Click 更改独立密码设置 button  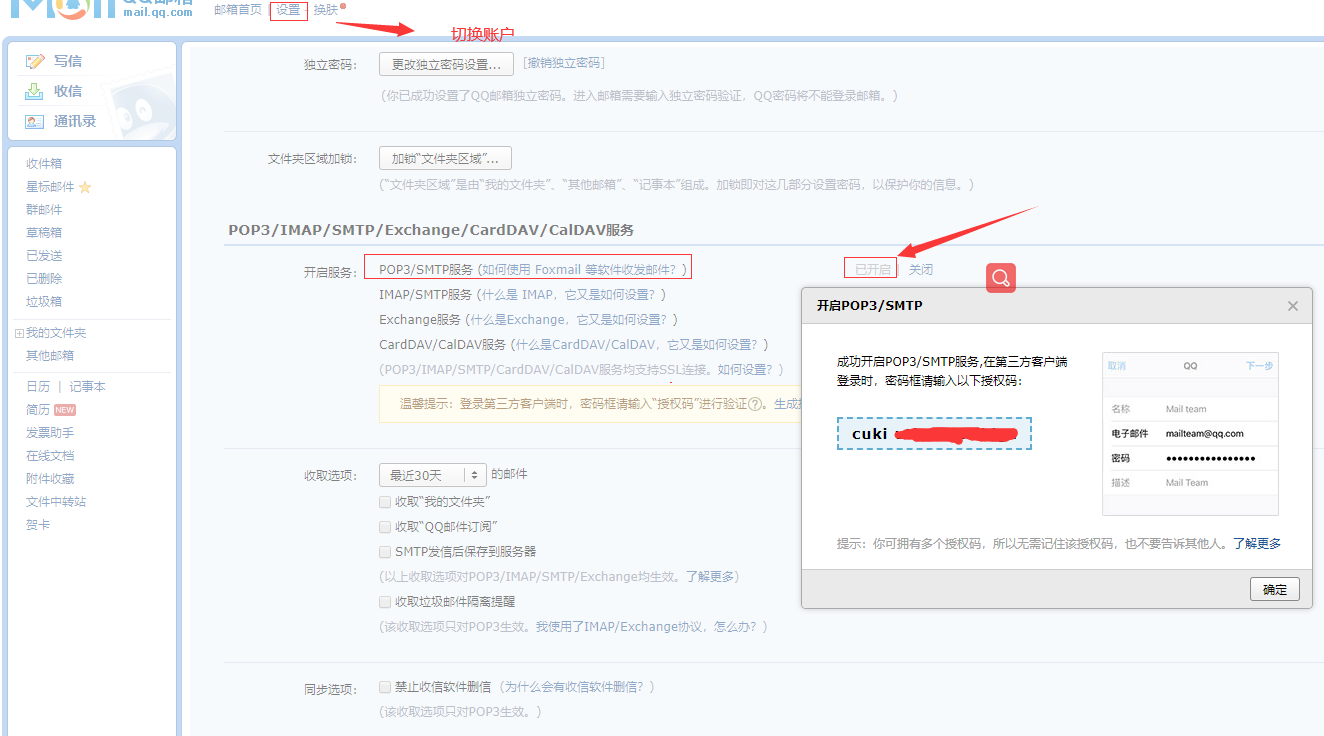coord(446,64)
